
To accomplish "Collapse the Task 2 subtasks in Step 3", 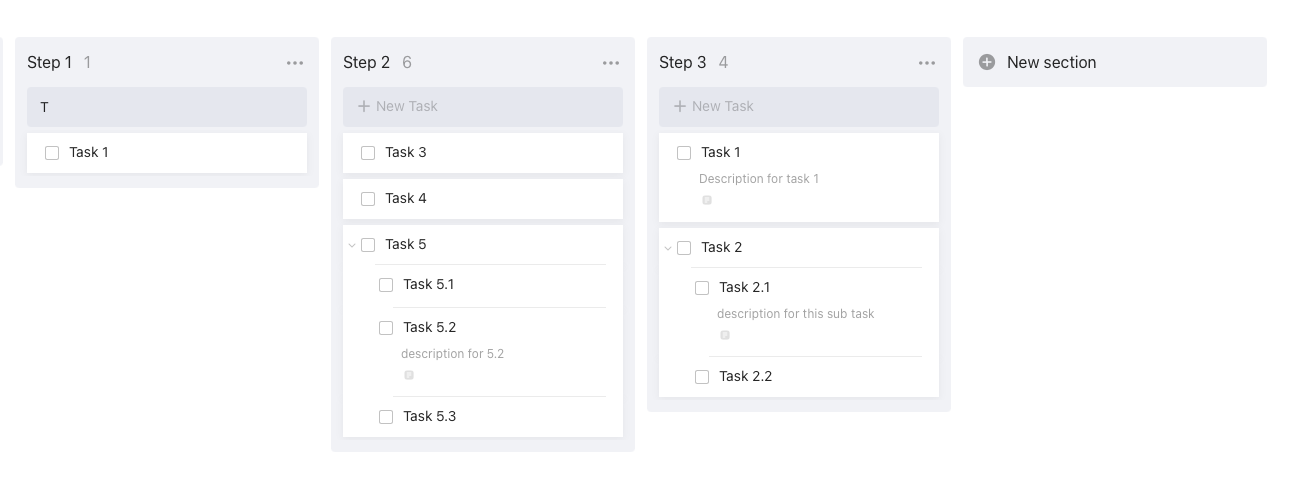I will coord(668,248).
